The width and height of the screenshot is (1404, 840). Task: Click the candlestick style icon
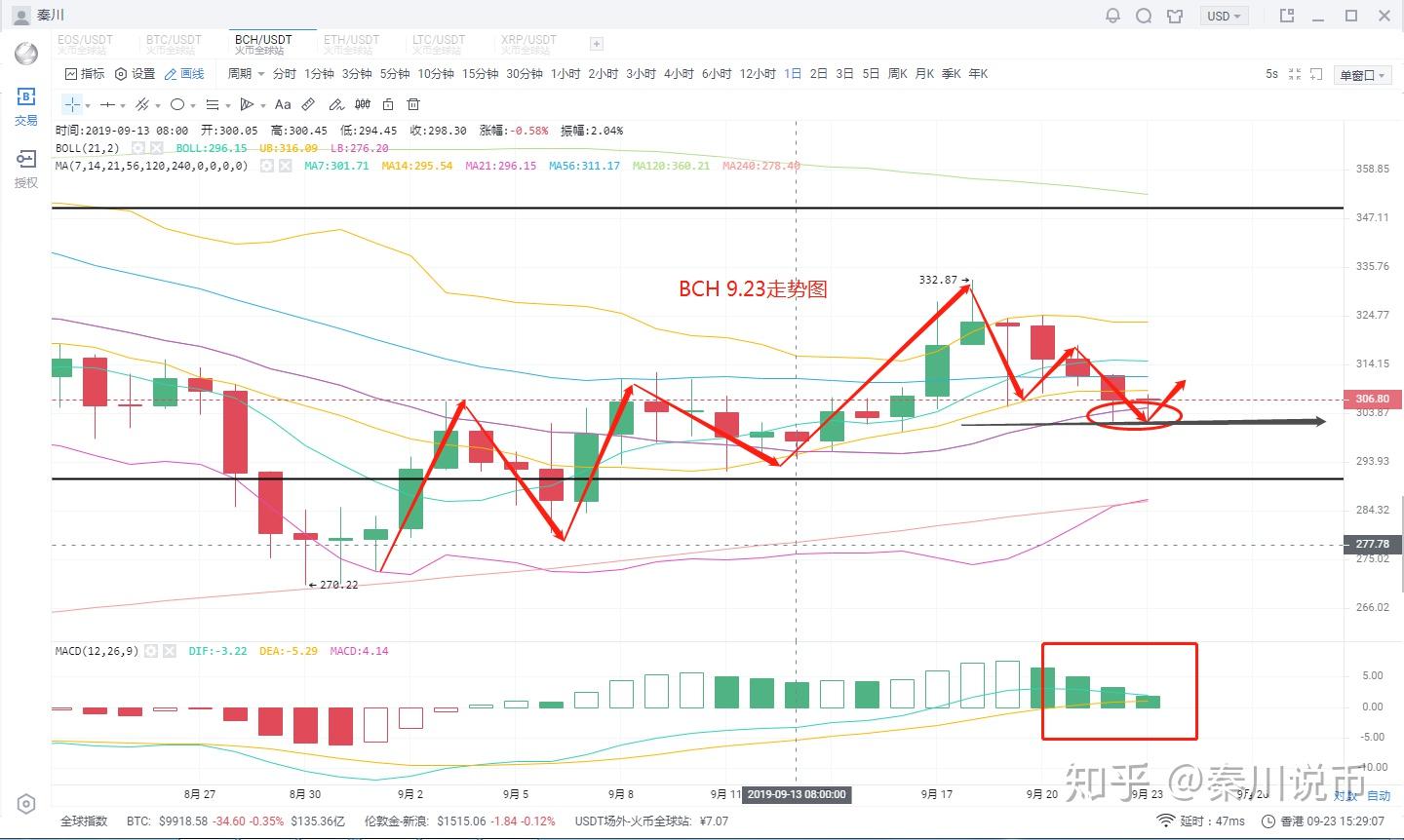[363, 104]
